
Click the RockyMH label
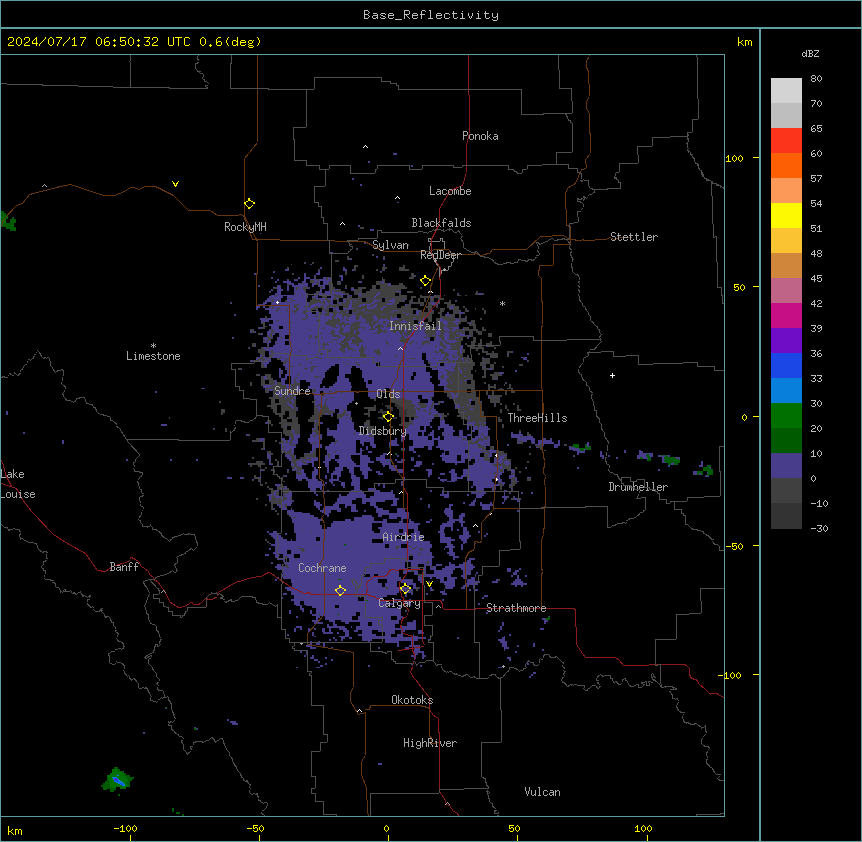[245, 227]
